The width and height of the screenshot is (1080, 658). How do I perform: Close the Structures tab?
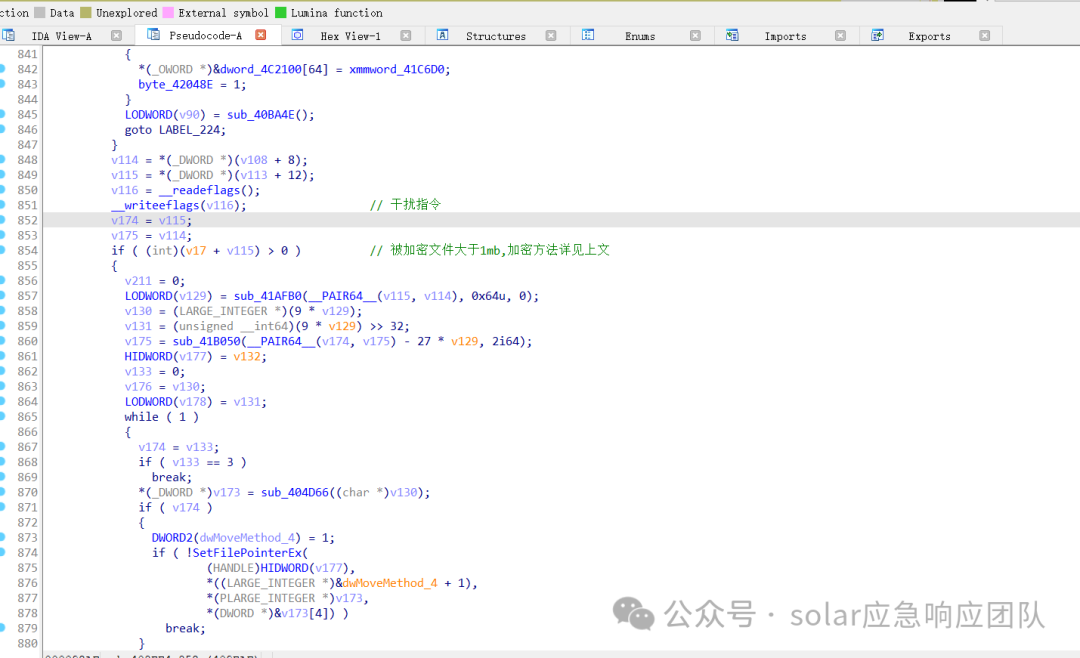click(551, 36)
